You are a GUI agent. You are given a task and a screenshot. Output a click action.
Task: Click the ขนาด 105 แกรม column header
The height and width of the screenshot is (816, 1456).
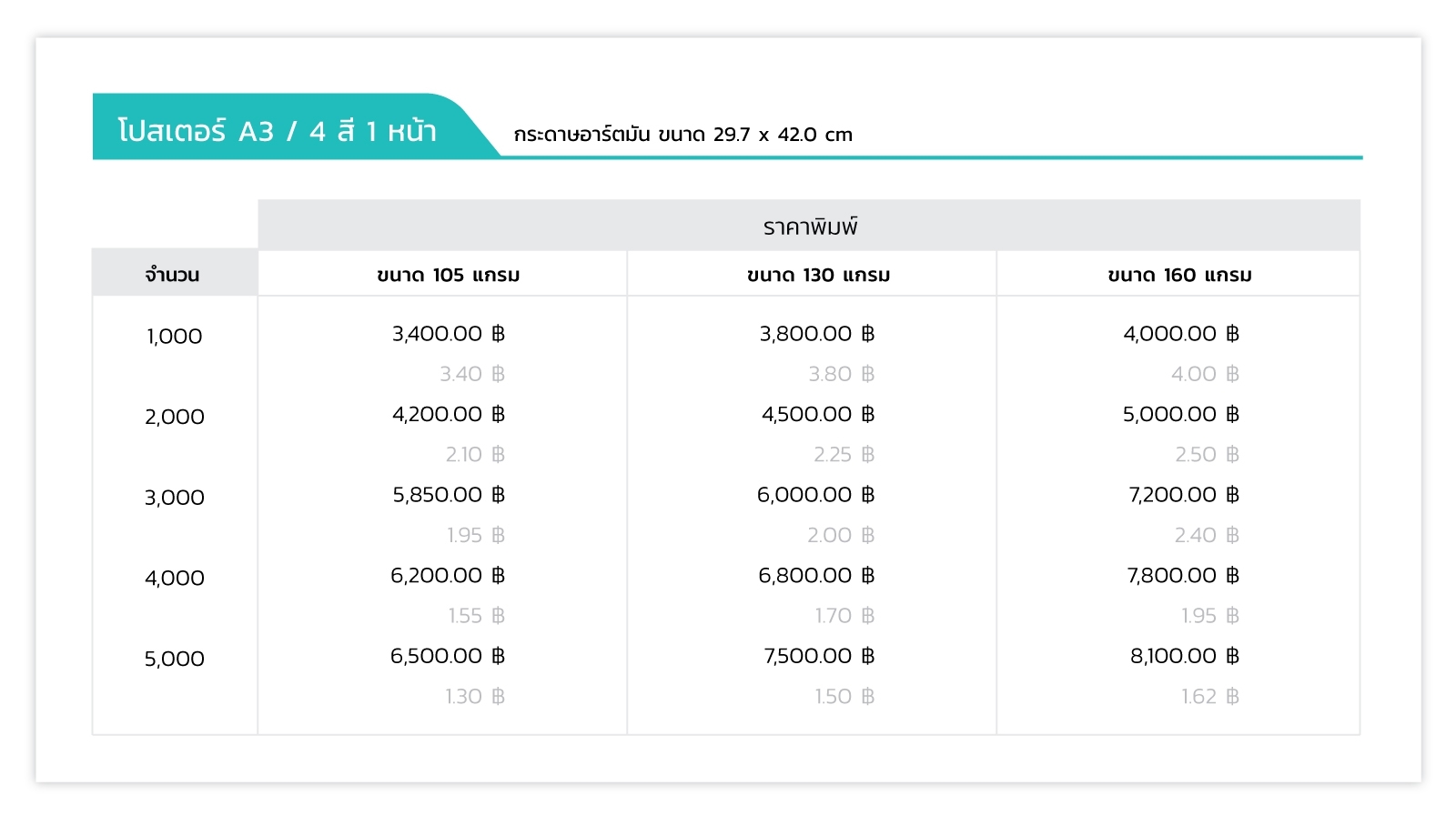pos(448,275)
